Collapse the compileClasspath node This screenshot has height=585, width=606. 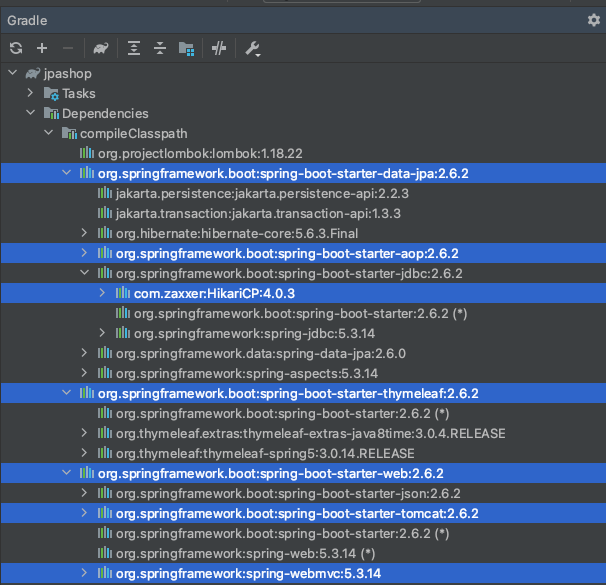pyautogui.click(x=49, y=133)
